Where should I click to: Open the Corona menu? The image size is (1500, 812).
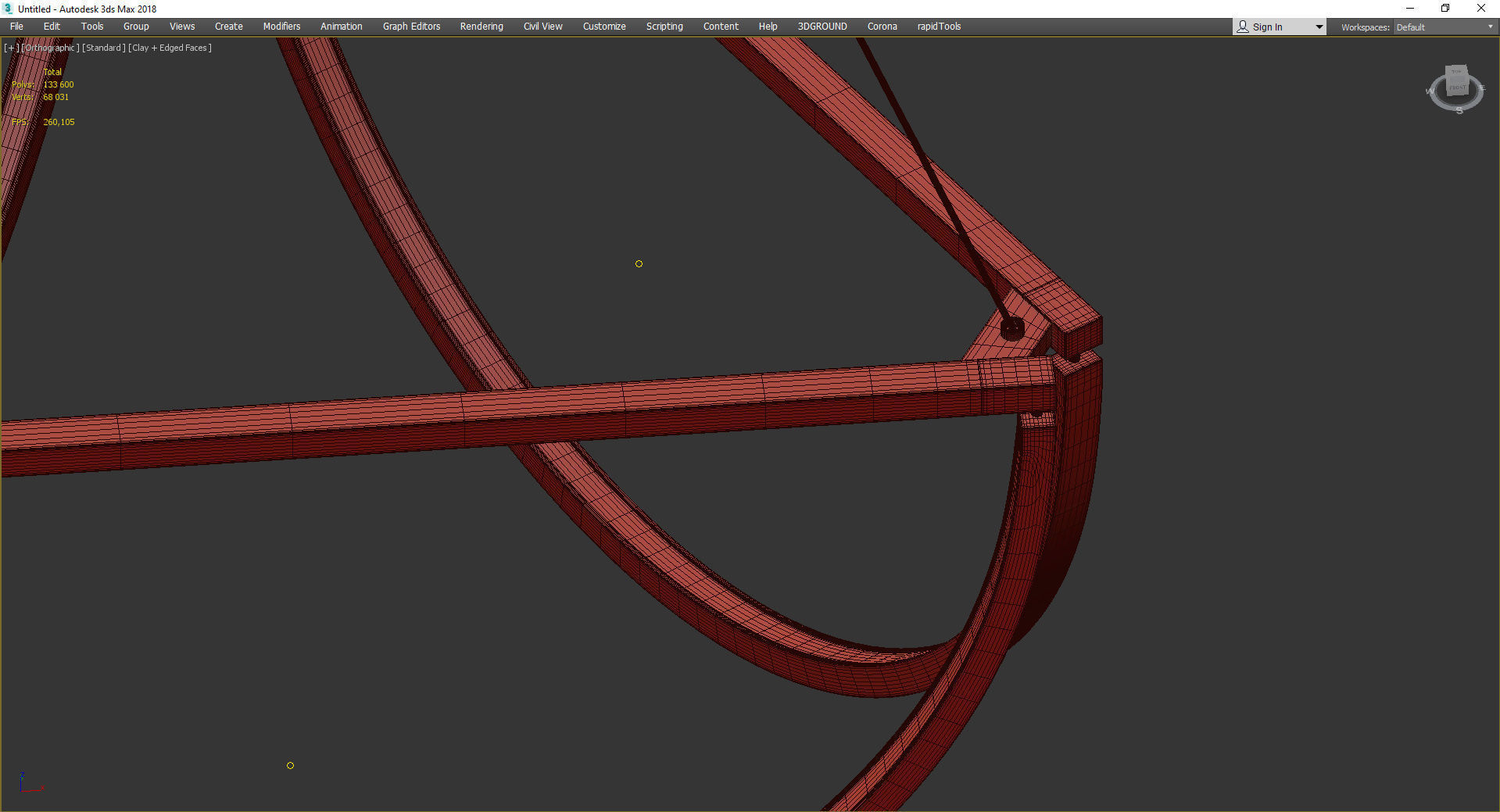point(882,27)
